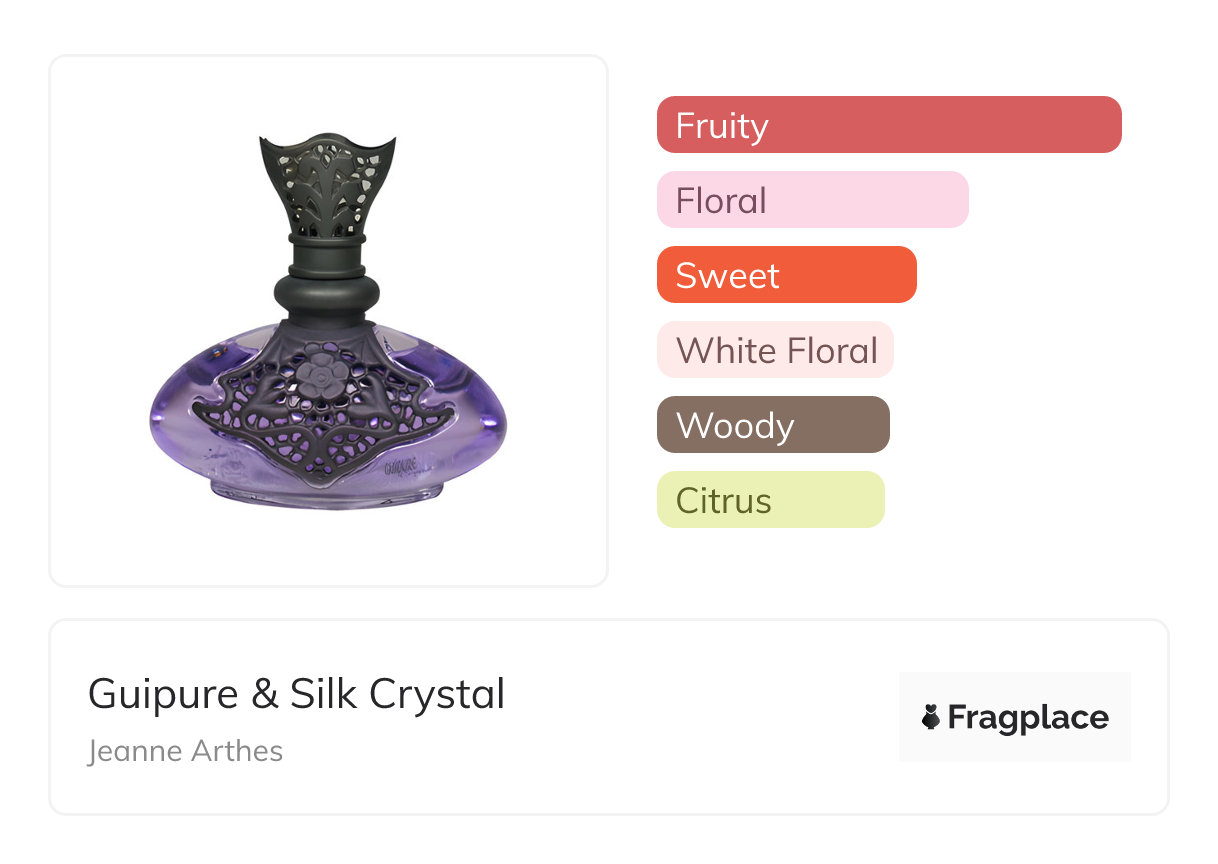Open the Jeanne Arthes brand link

coord(185,751)
